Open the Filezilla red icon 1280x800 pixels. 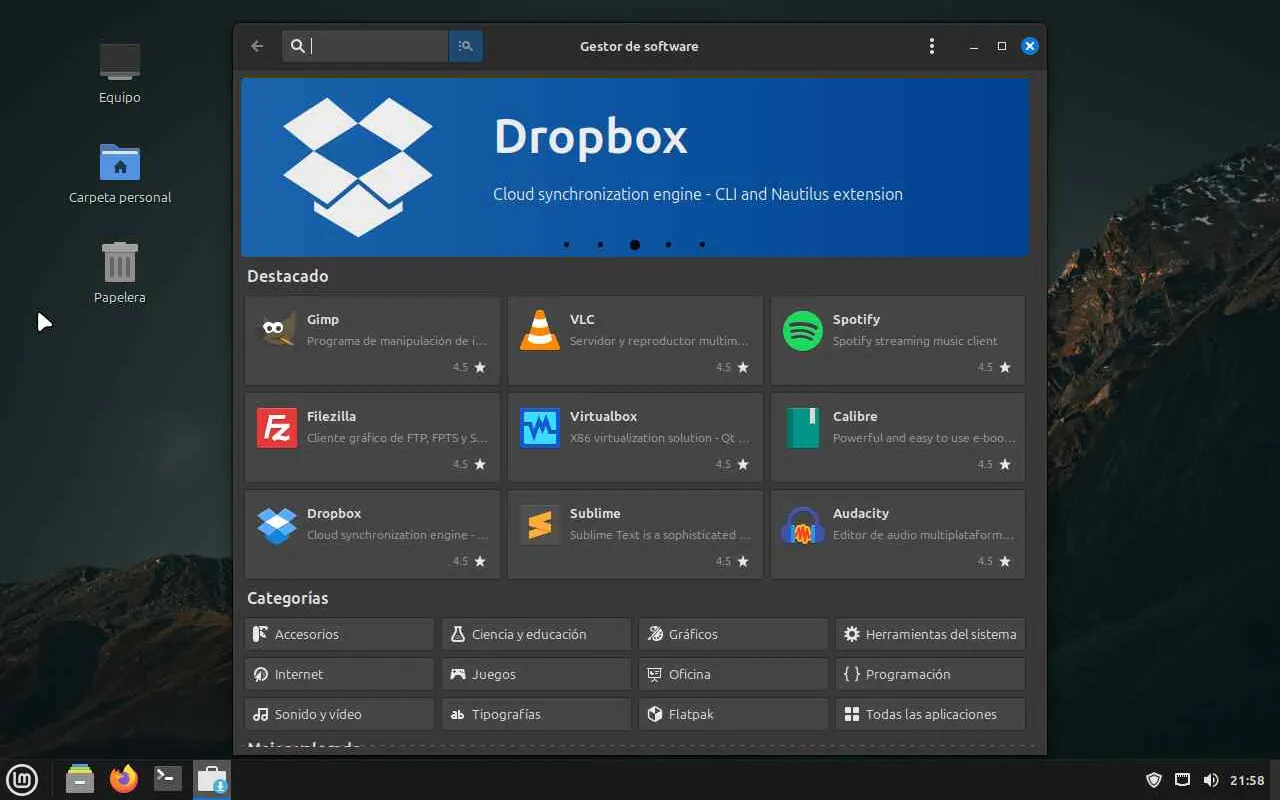[277, 428]
